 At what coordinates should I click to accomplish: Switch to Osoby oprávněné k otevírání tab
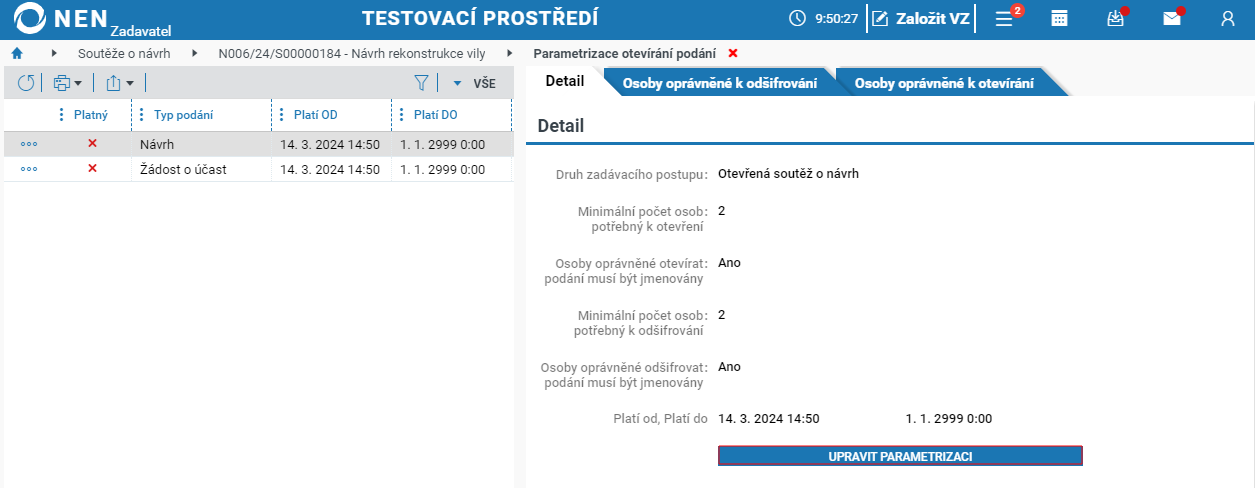click(944, 84)
